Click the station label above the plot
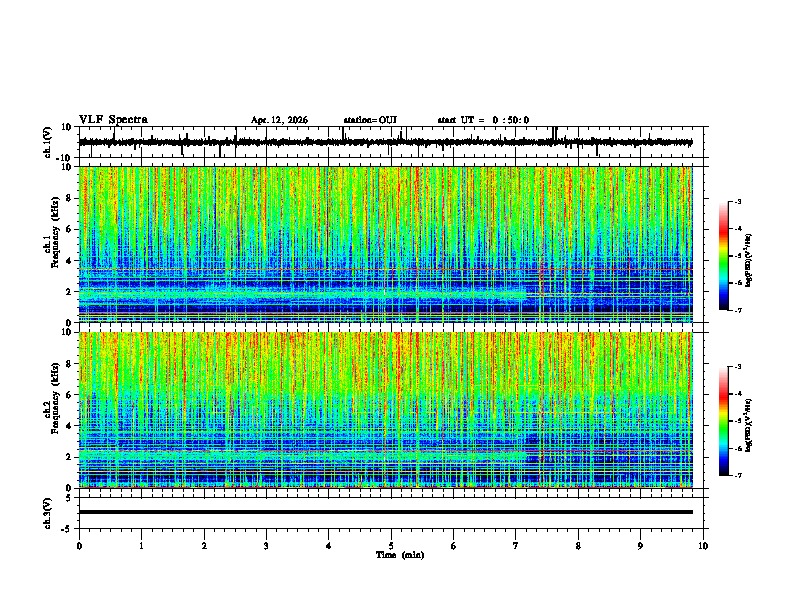The width and height of the screenshot is (792, 612). click(x=370, y=120)
